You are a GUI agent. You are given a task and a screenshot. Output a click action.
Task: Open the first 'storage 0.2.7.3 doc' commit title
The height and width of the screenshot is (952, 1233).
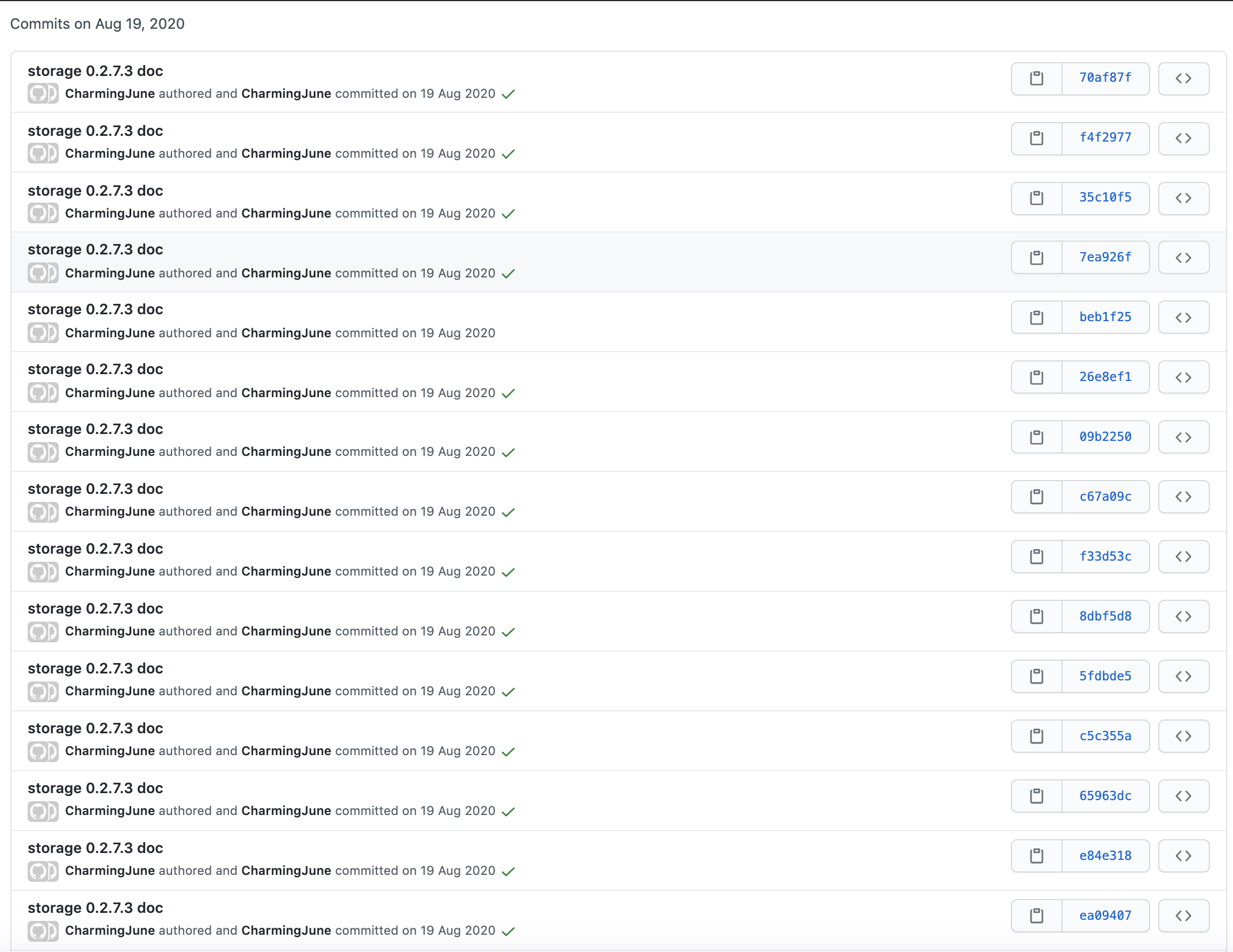tap(95, 71)
